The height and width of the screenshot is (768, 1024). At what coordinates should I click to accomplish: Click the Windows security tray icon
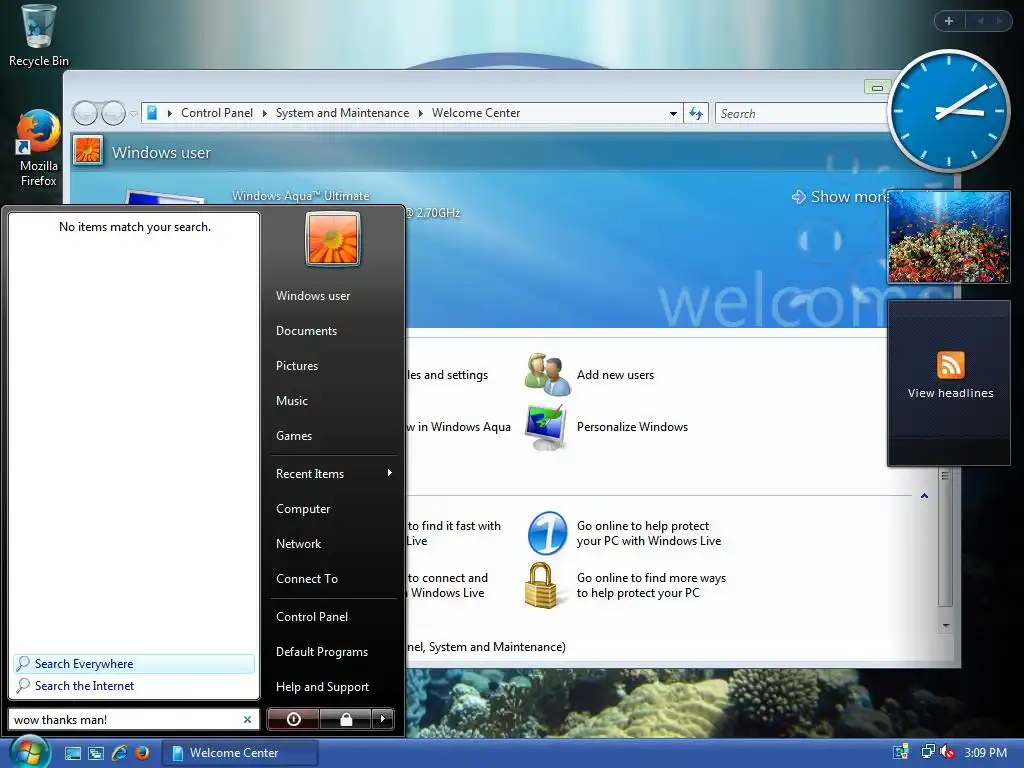[x=901, y=752]
